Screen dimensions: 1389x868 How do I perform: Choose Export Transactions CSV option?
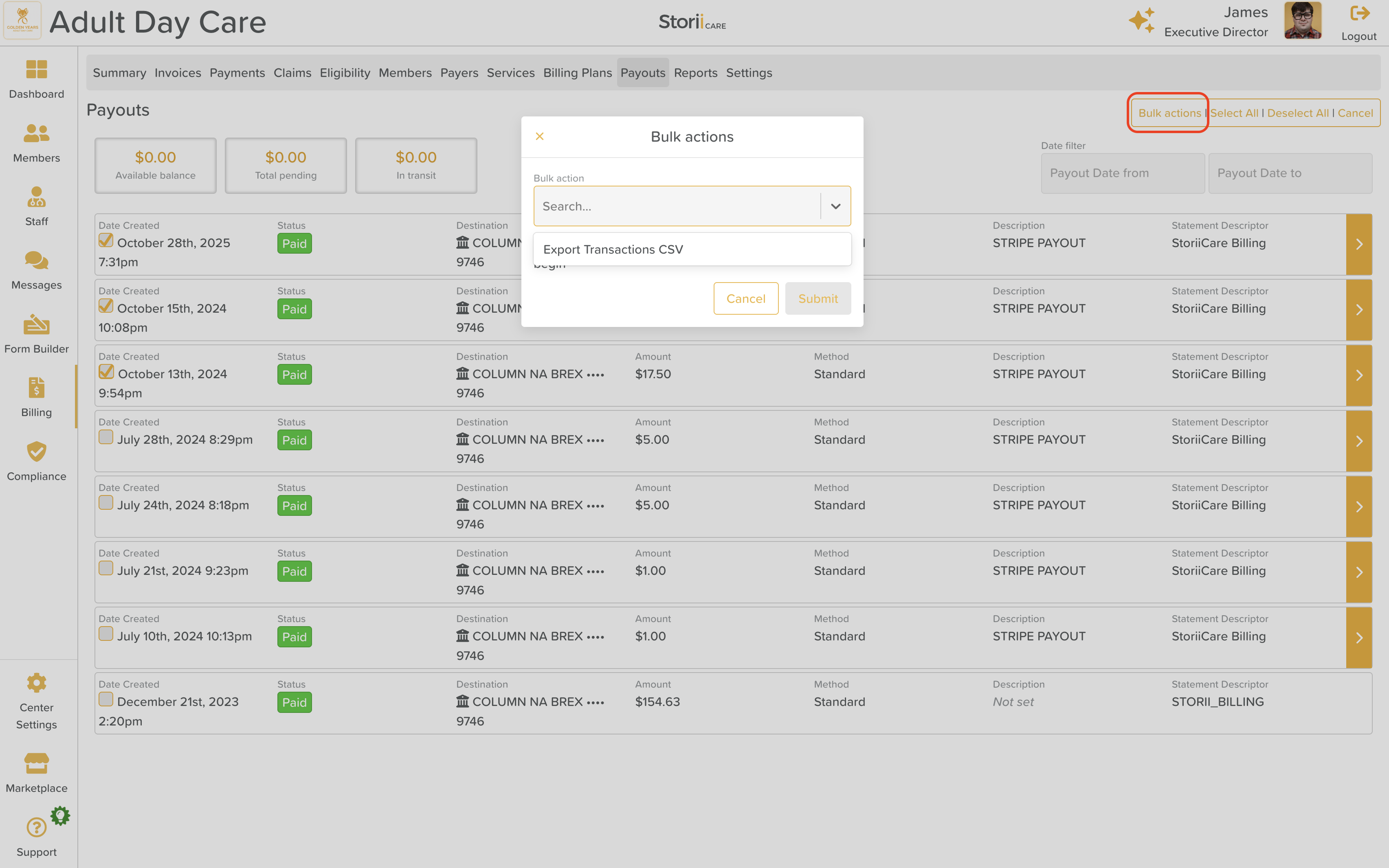point(613,249)
